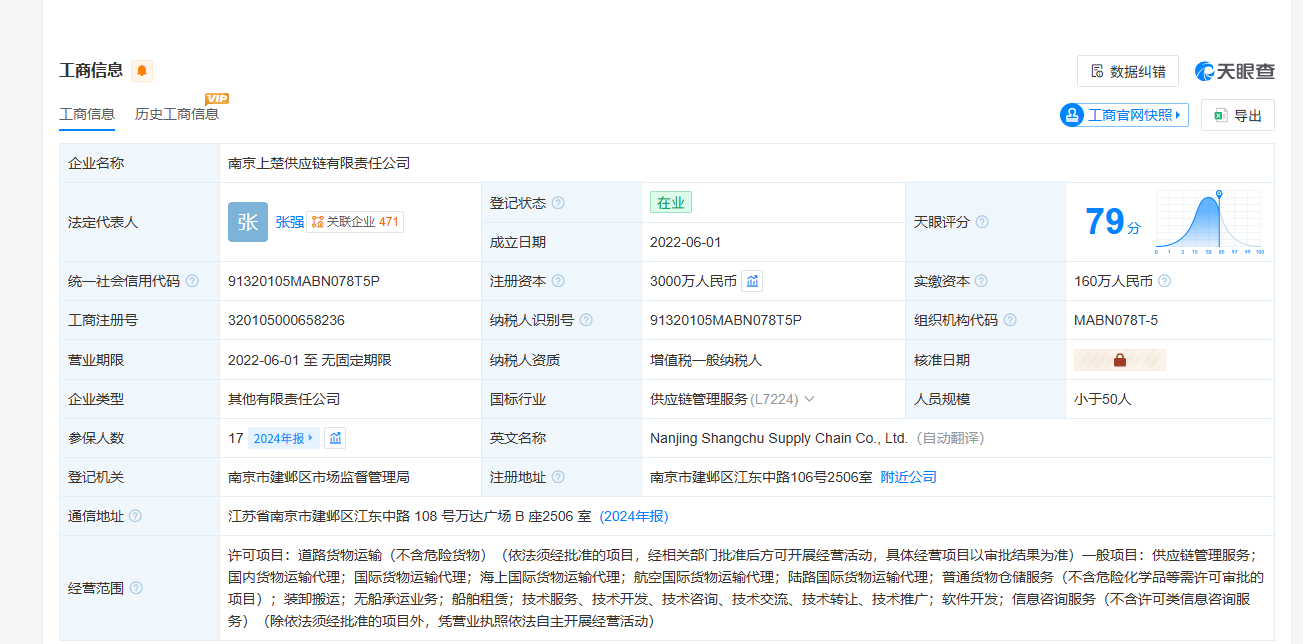The height and width of the screenshot is (644, 1303).
Task: Expand the 国标行业 供应链管理服务 dropdown arrow
Action: 809,399
